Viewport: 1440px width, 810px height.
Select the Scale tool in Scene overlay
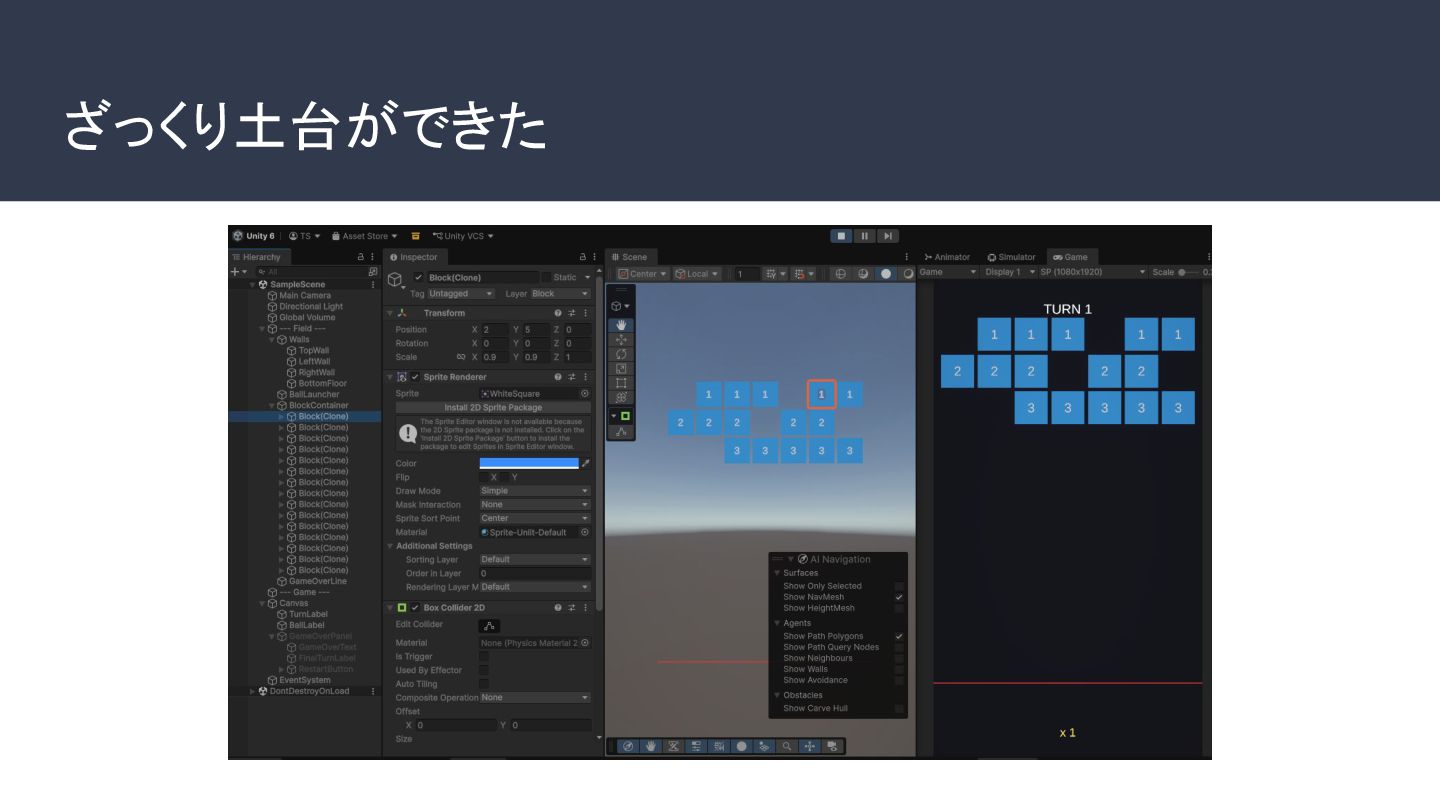[x=621, y=369]
